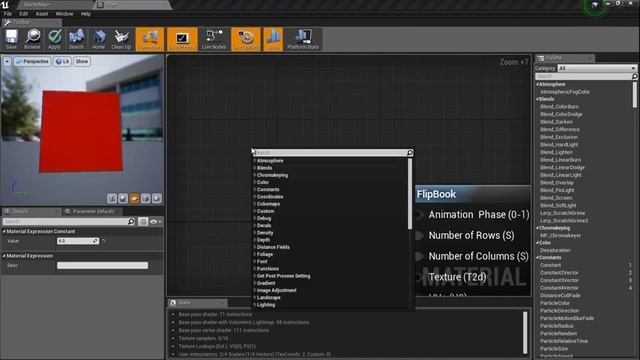Select Blend_Overlay in the Palette
This screenshot has width=640, height=360.
[557, 182]
